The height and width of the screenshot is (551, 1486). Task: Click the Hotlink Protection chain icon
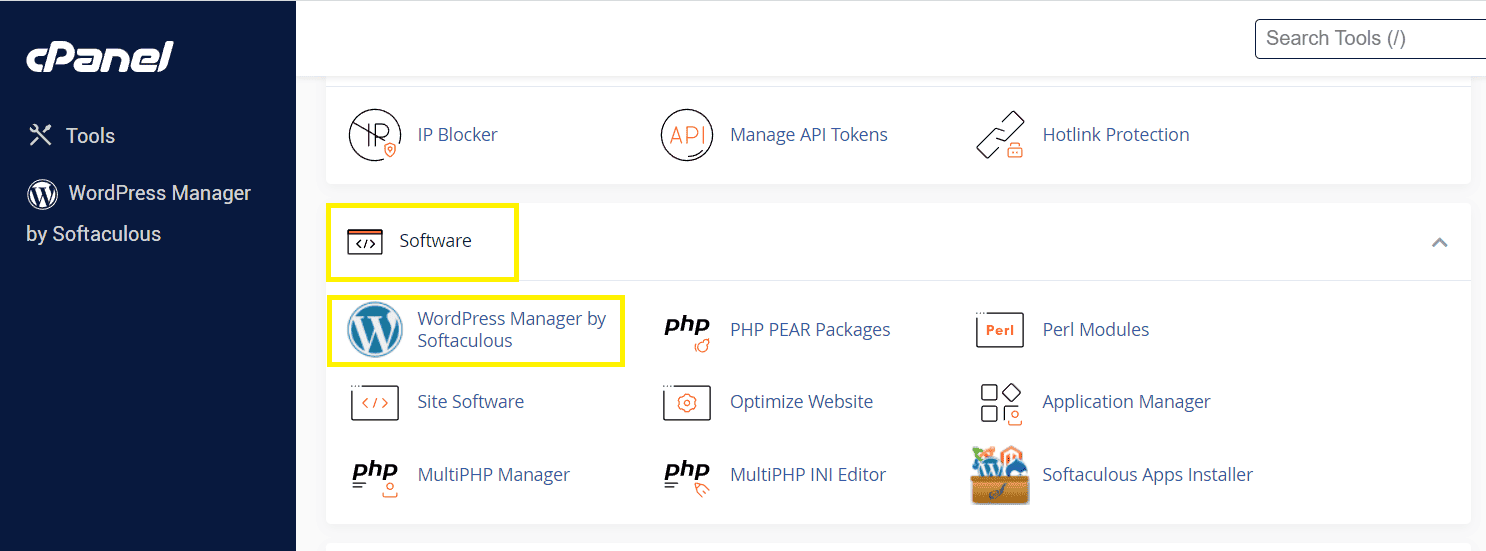[x=1000, y=135]
